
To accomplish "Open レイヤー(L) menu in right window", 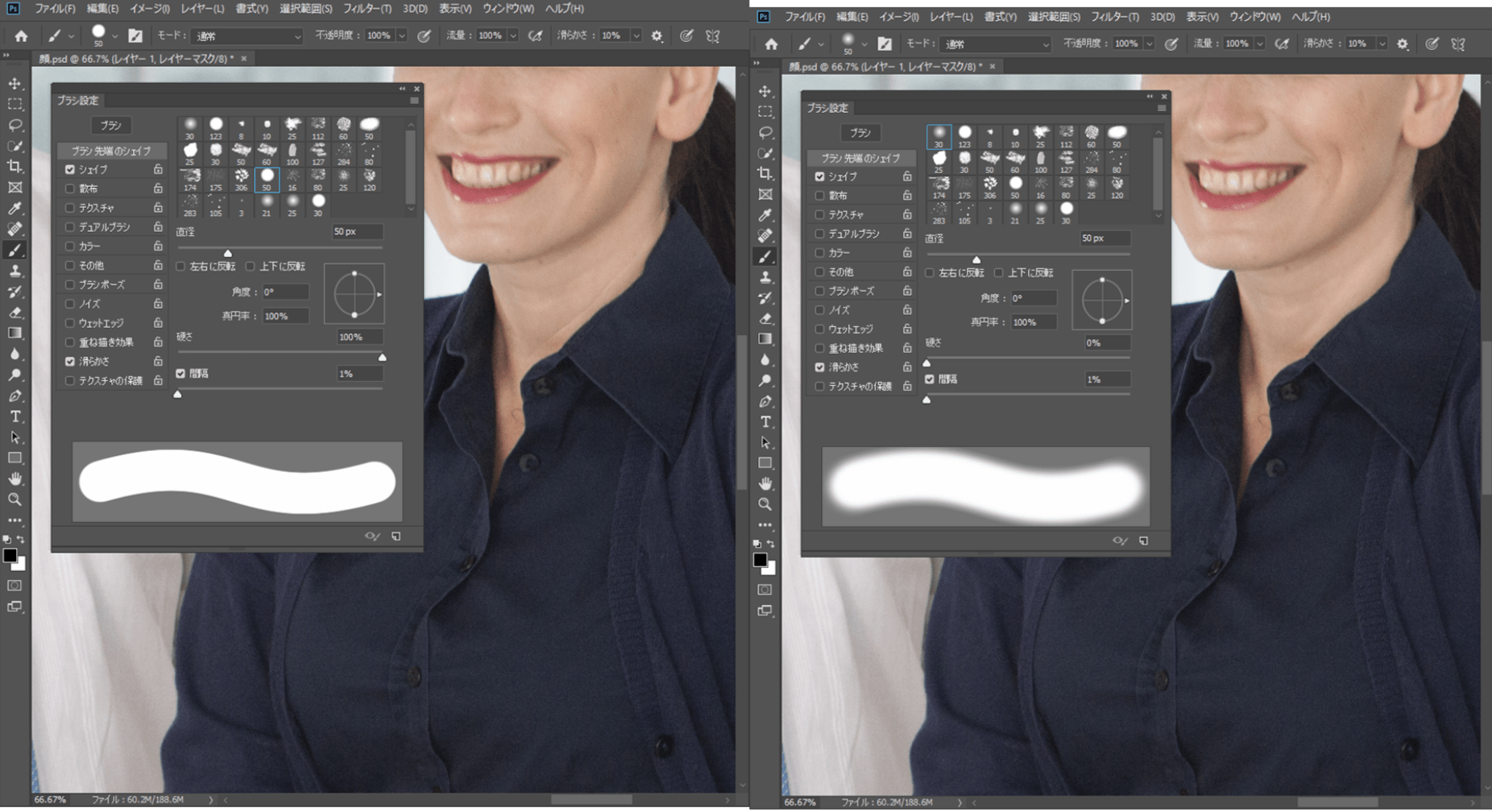I will tap(951, 17).
